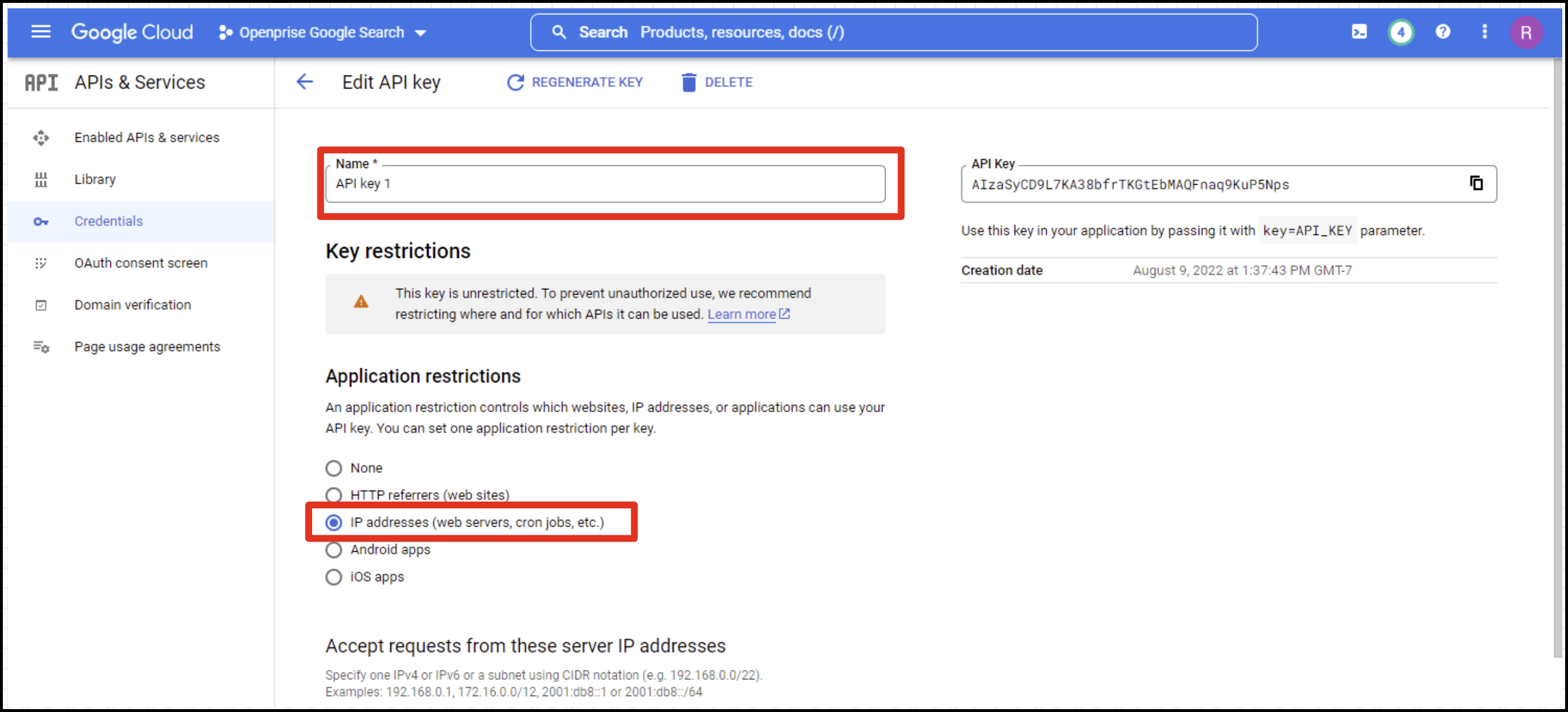
Task: Click the Application restrictions heading
Action: [423, 376]
